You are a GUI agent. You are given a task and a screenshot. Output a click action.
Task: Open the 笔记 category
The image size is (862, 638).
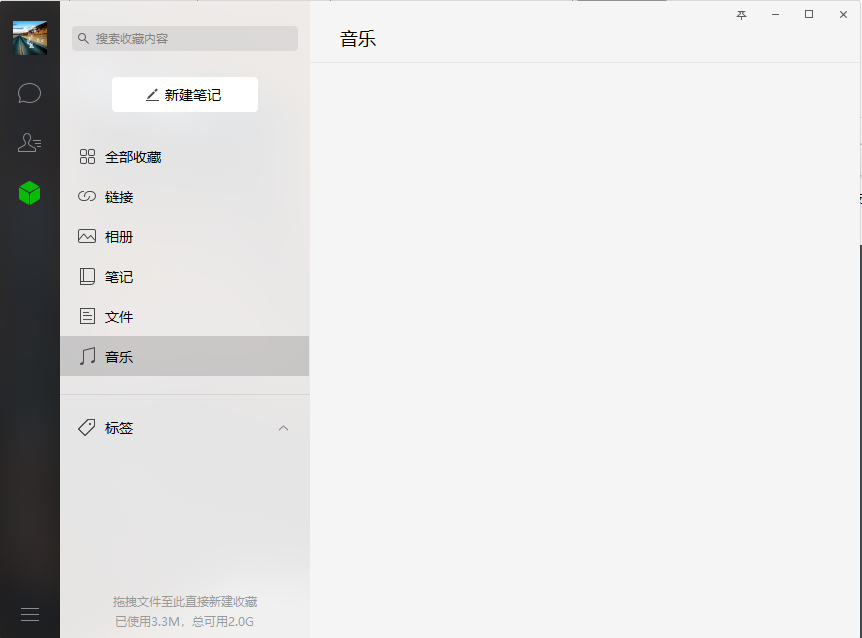[185, 277]
